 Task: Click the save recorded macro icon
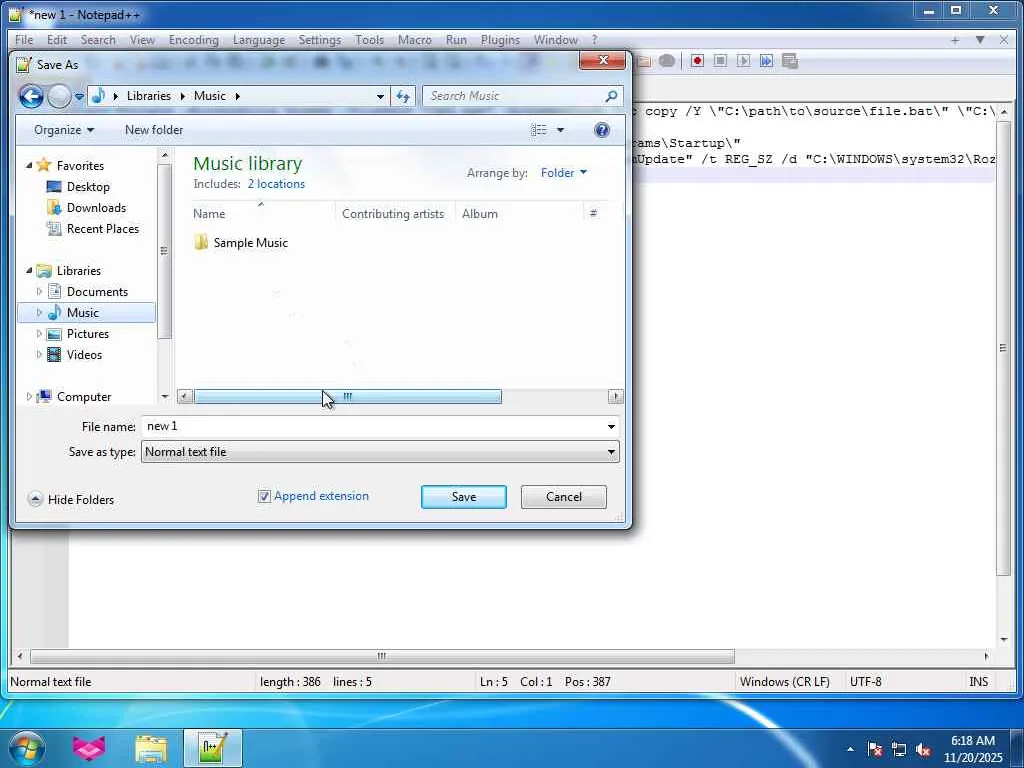(x=790, y=61)
